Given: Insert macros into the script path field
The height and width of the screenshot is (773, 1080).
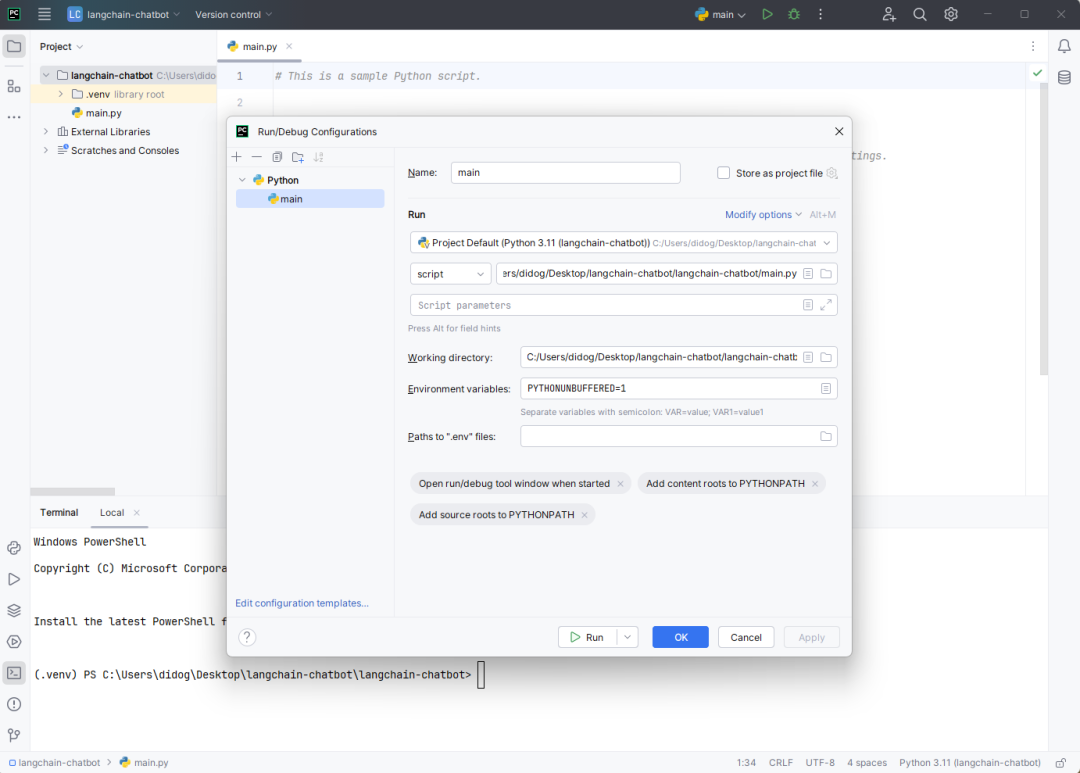Looking at the screenshot, I should [x=808, y=274].
